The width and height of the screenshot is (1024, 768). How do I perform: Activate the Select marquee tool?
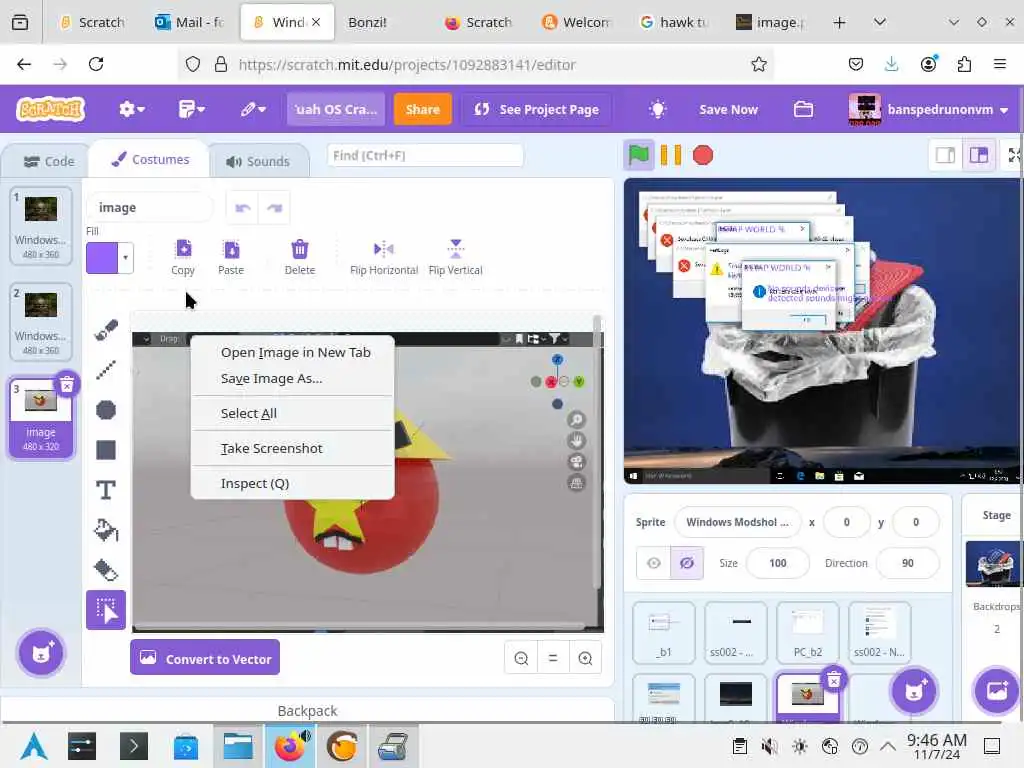(106, 610)
